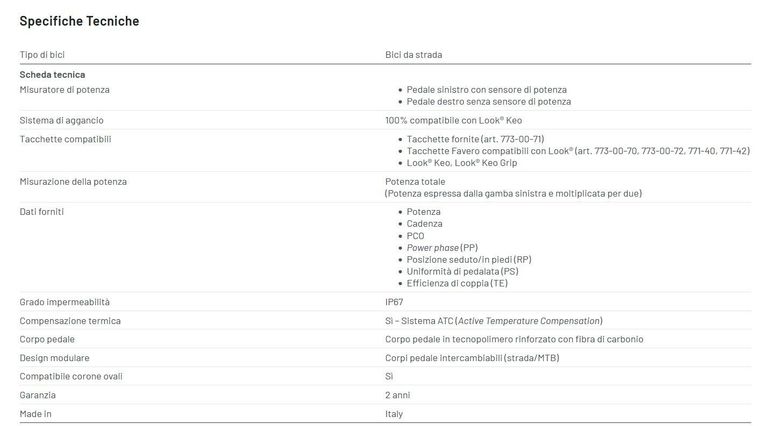Click Pedale destro senza sensore di potenza
Image resolution: width=770 pixels, height=426 pixels.
pos(489,102)
